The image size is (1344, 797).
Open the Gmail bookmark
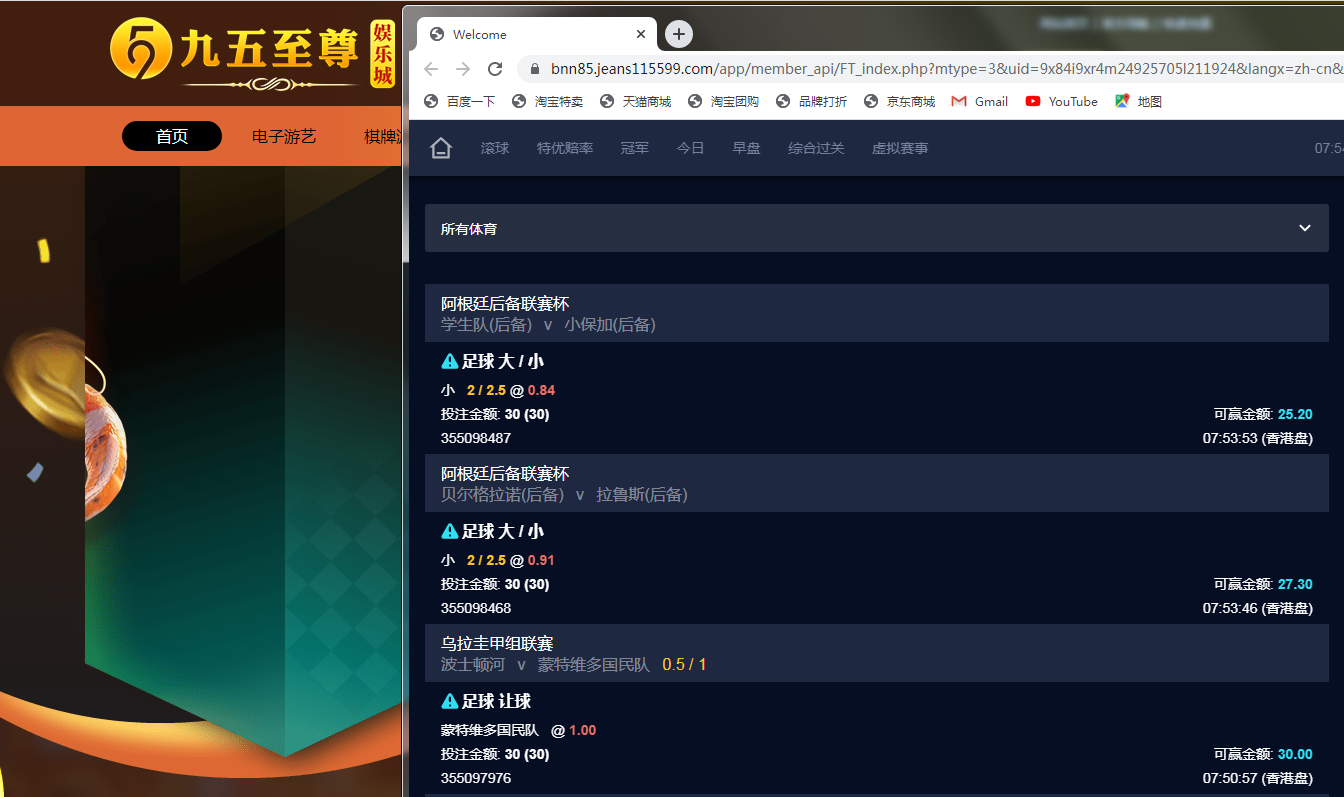[980, 101]
